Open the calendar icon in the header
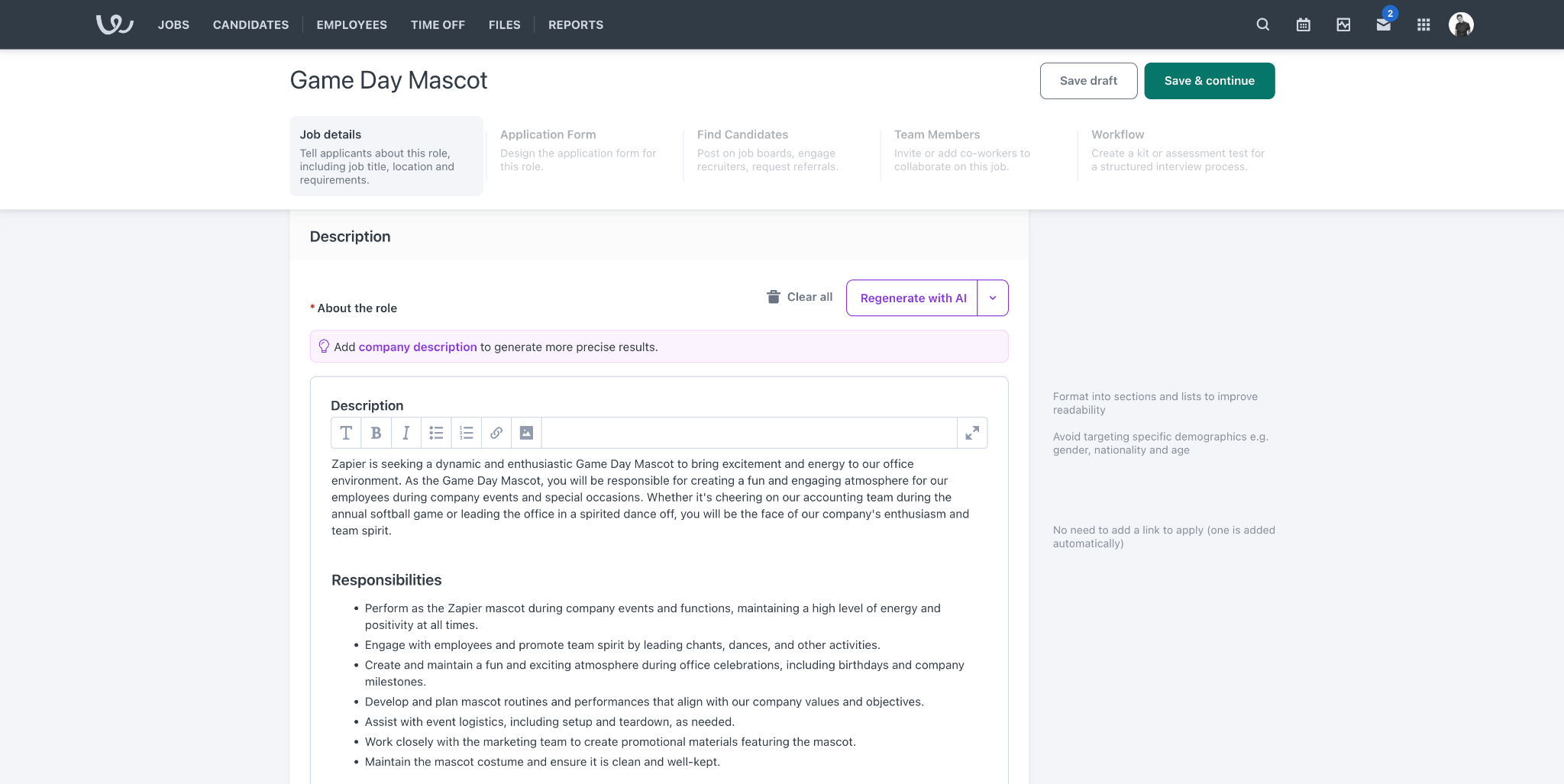The image size is (1564, 784). [1304, 24]
